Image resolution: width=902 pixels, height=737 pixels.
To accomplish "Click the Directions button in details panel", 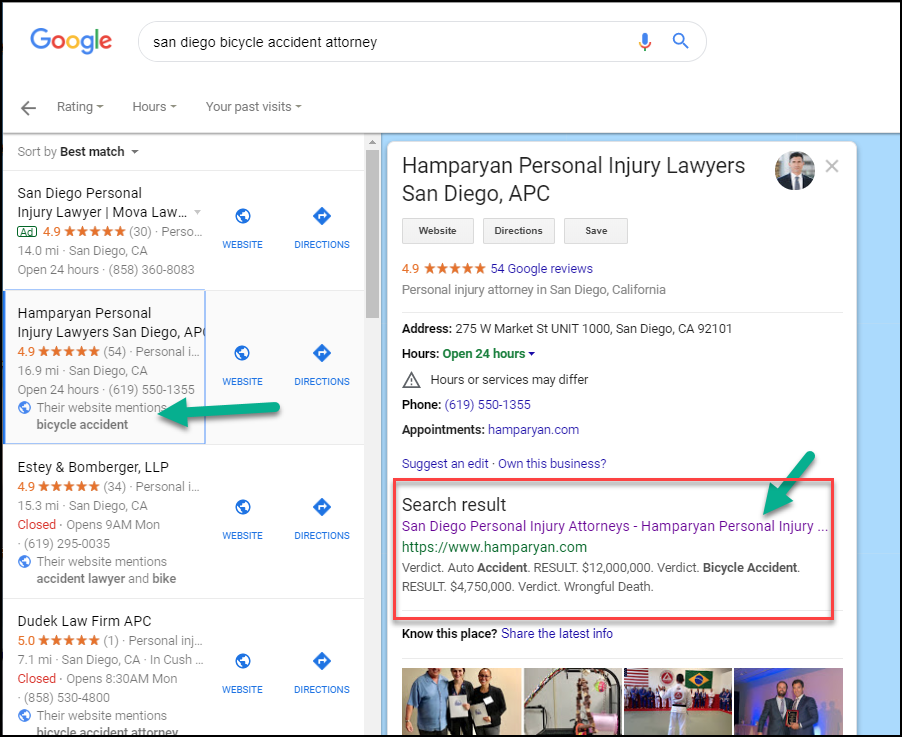I will [x=519, y=231].
